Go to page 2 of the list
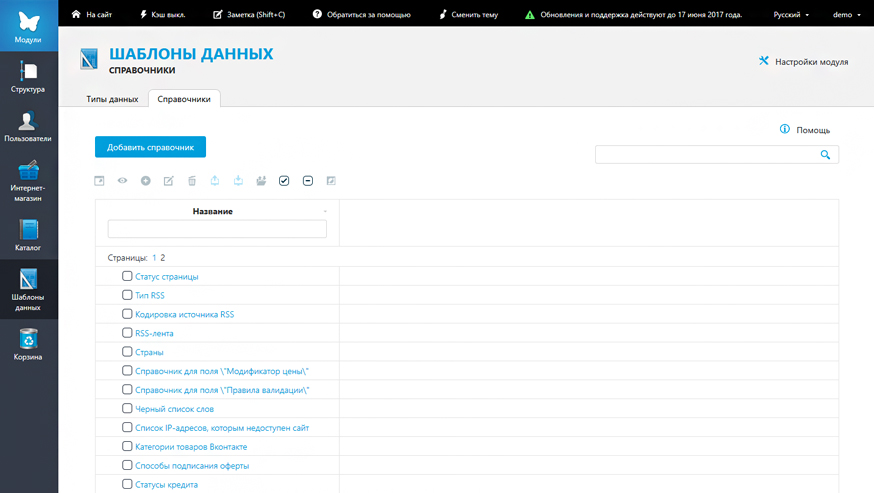The height and width of the screenshot is (493, 874). pos(163,258)
